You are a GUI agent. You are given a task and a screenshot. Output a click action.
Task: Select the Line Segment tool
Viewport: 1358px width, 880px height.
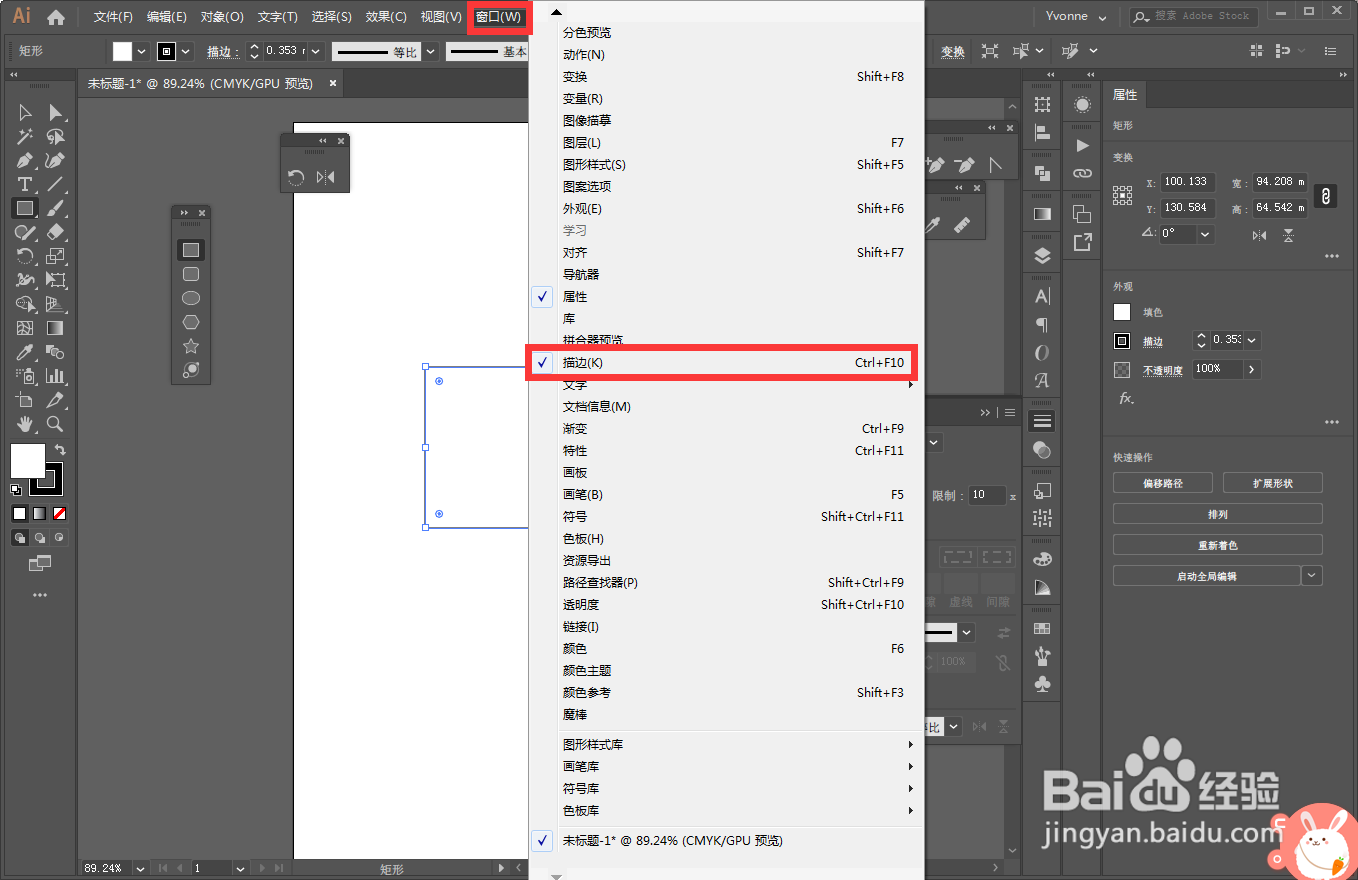pyautogui.click(x=56, y=184)
